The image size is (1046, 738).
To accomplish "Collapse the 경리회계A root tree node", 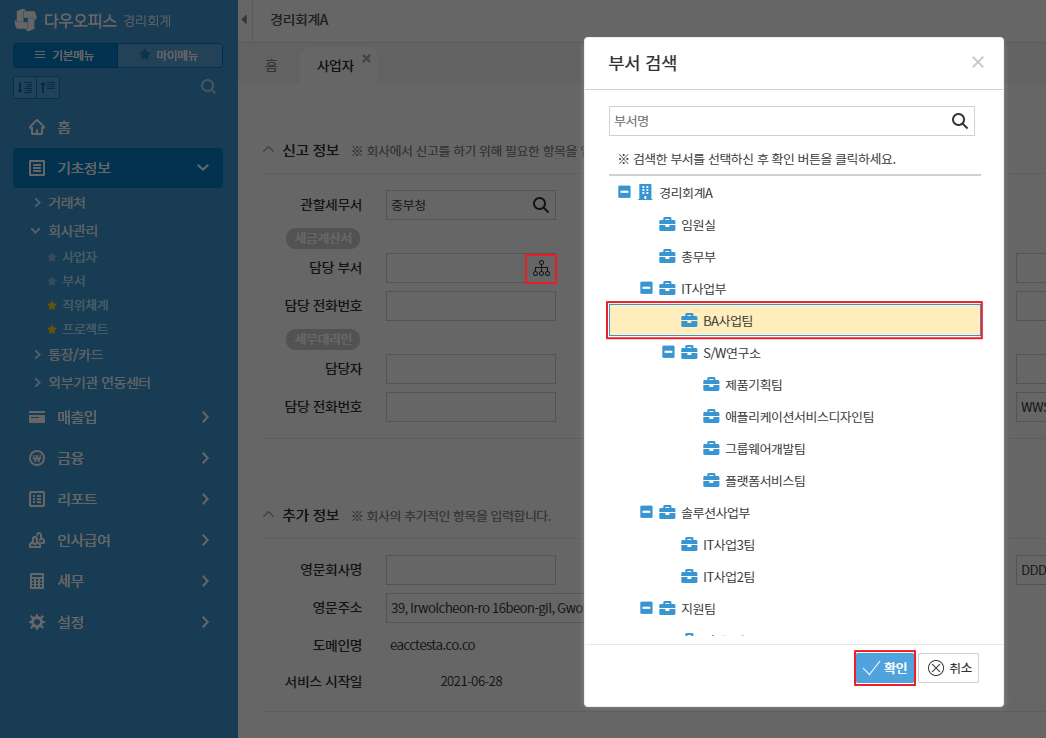I will [x=623, y=192].
